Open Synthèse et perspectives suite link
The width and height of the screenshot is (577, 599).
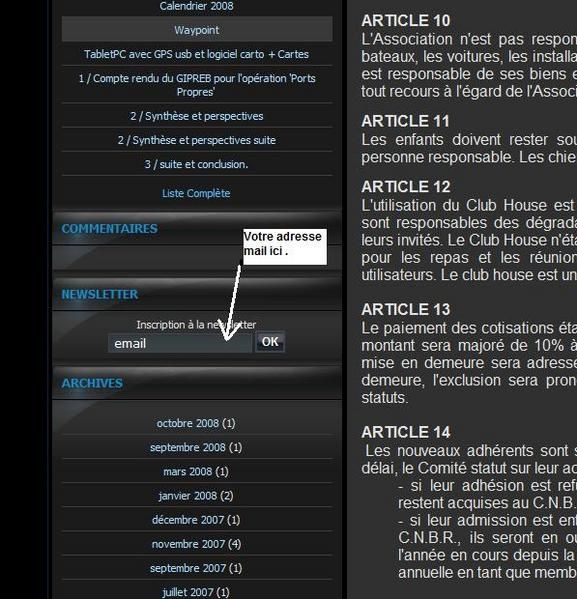tap(196, 140)
